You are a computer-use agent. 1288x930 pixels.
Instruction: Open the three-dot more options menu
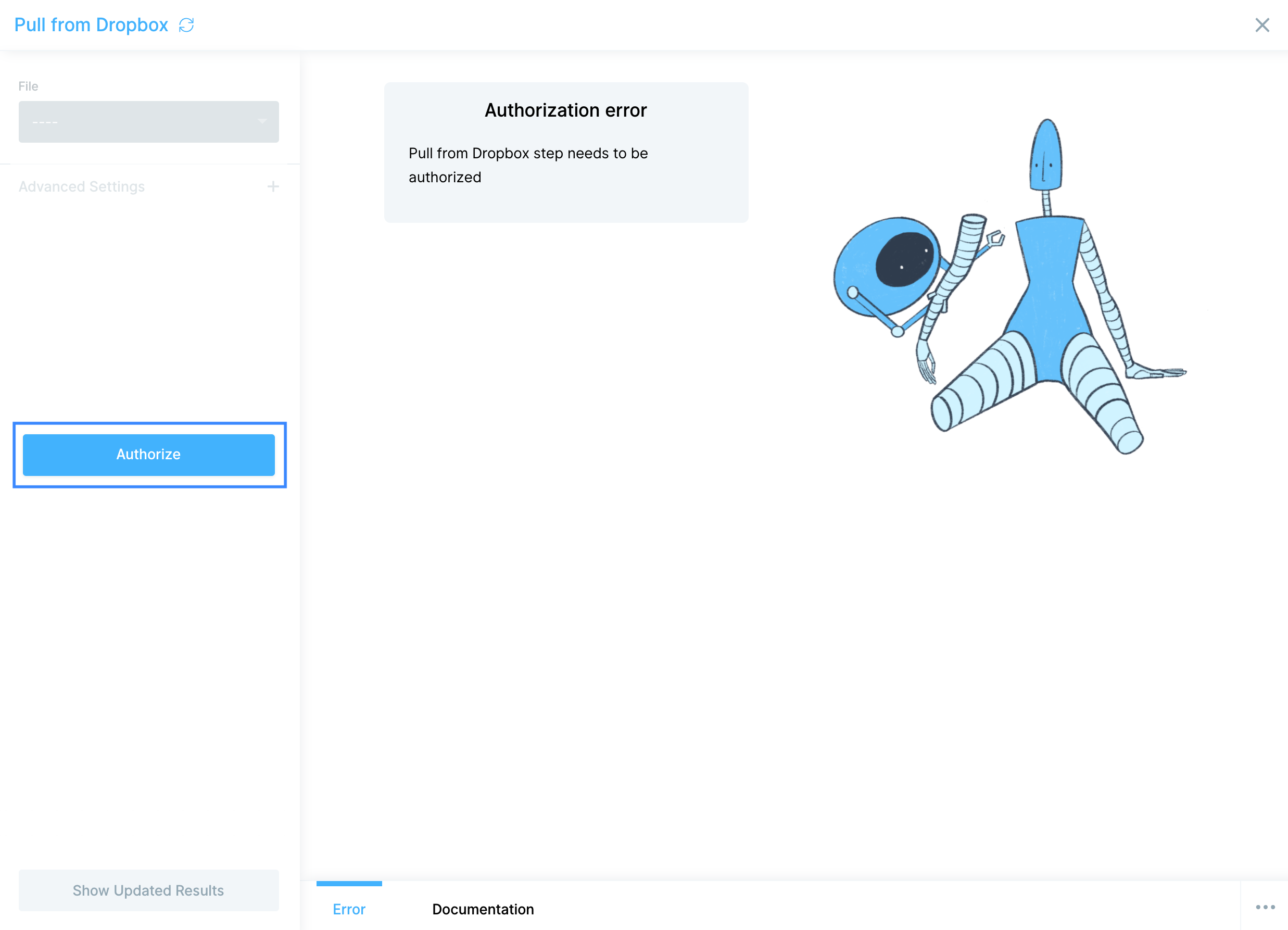click(1265, 907)
